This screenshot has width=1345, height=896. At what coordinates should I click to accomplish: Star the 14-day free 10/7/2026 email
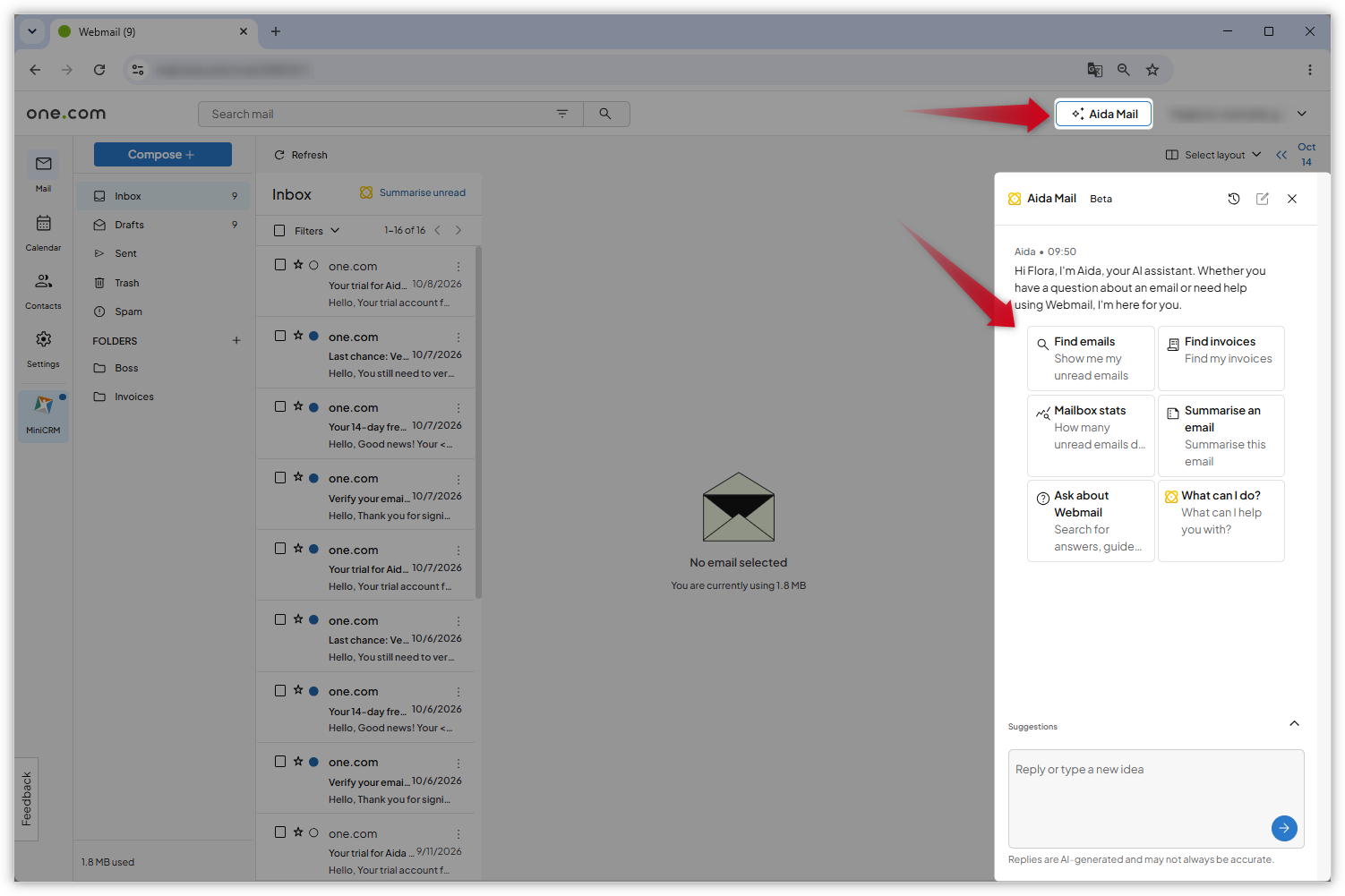[298, 406]
